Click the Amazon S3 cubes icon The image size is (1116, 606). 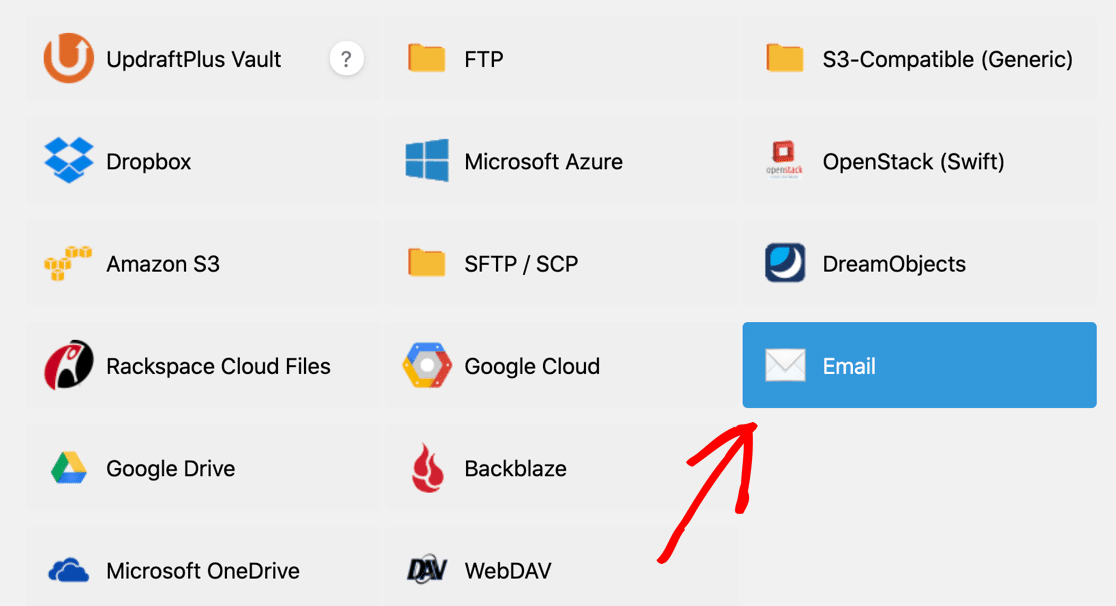[x=66, y=263]
